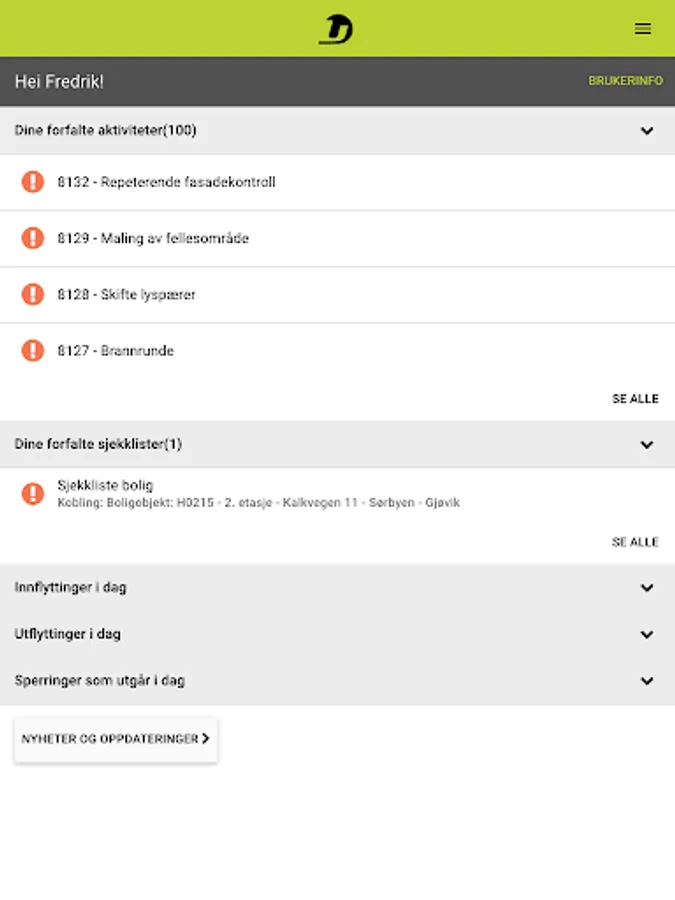Open Nyheter og oppdateringer
This screenshot has width=675, height=900.
[110, 739]
